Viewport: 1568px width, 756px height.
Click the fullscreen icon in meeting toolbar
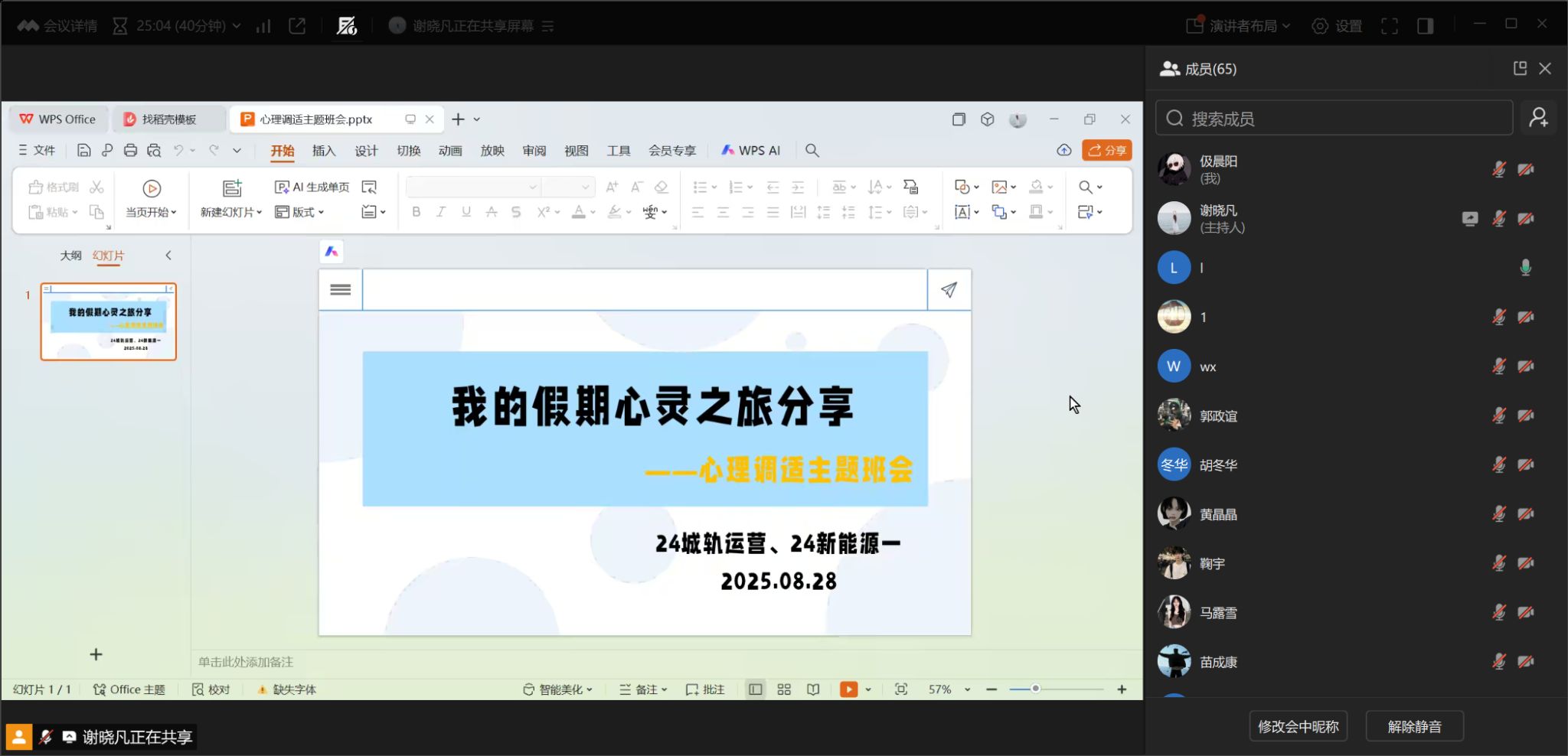(x=1389, y=26)
